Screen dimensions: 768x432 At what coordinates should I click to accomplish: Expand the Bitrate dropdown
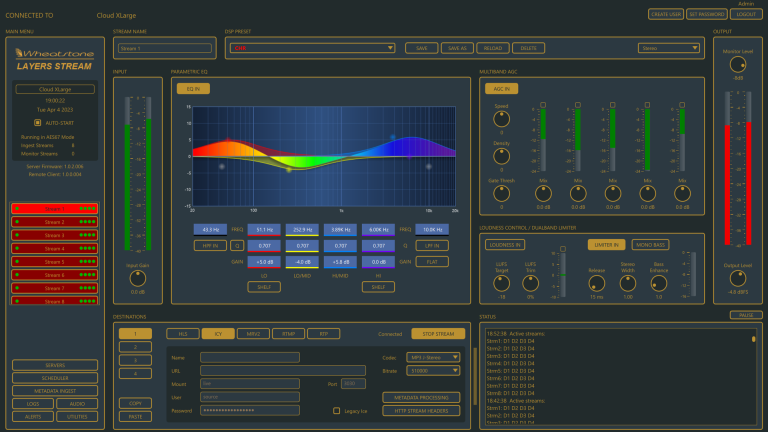pos(435,370)
